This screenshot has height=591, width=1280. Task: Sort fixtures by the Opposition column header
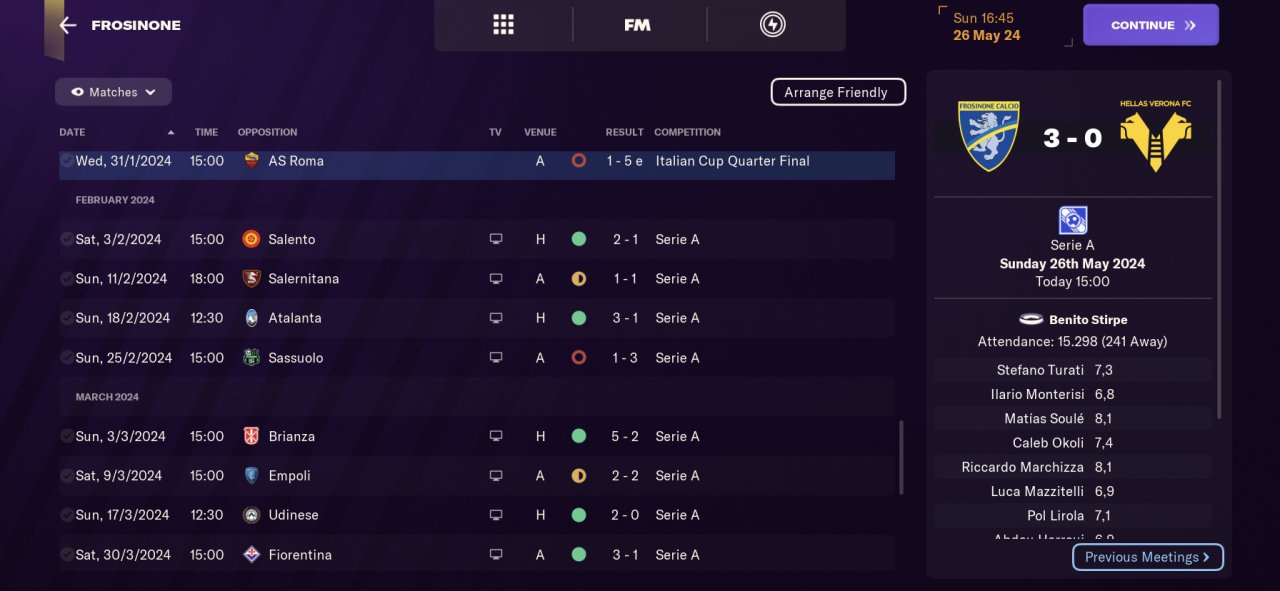tap(267, 132)
